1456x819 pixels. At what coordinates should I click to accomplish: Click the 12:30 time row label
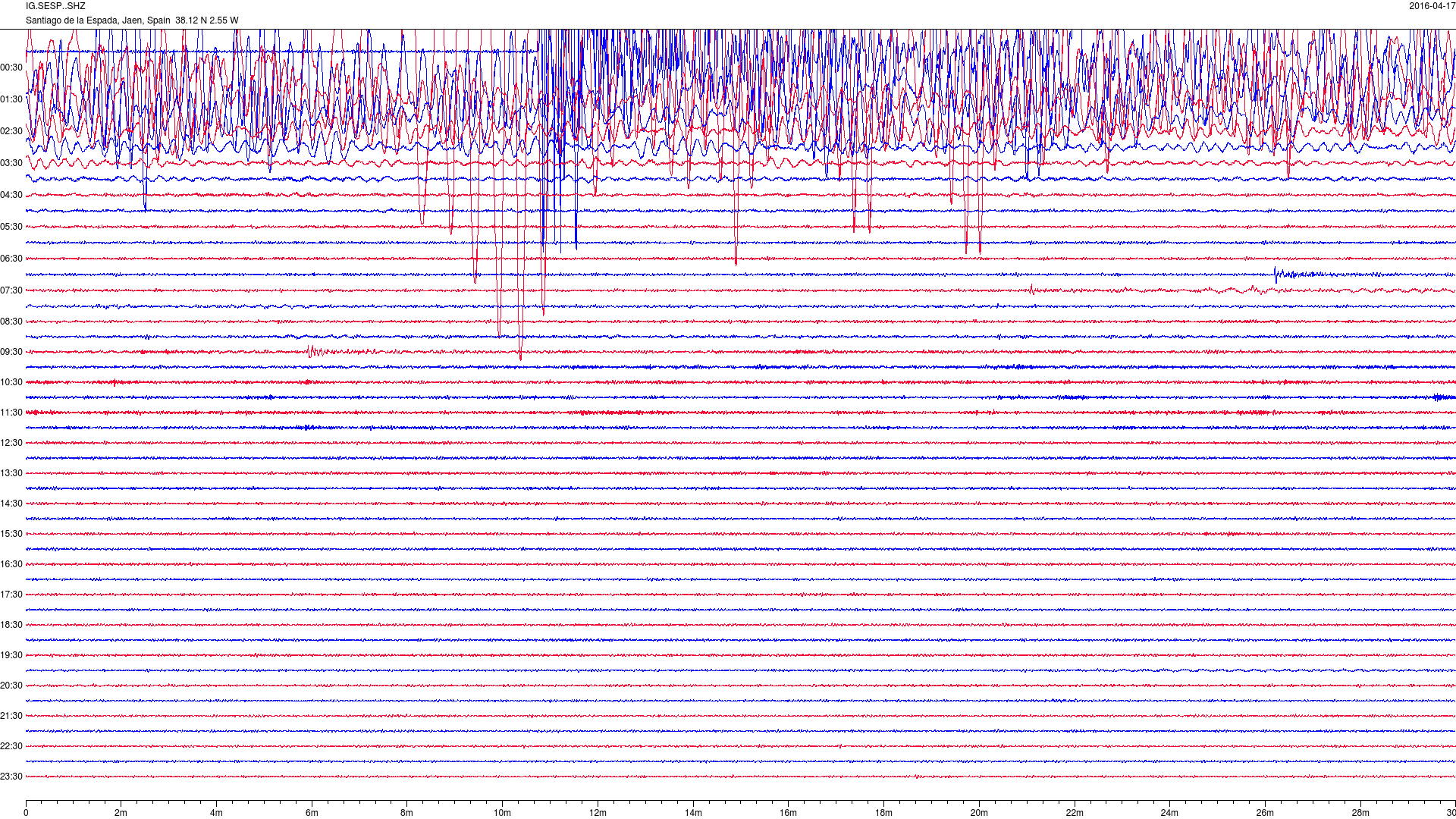pos(11,443)
